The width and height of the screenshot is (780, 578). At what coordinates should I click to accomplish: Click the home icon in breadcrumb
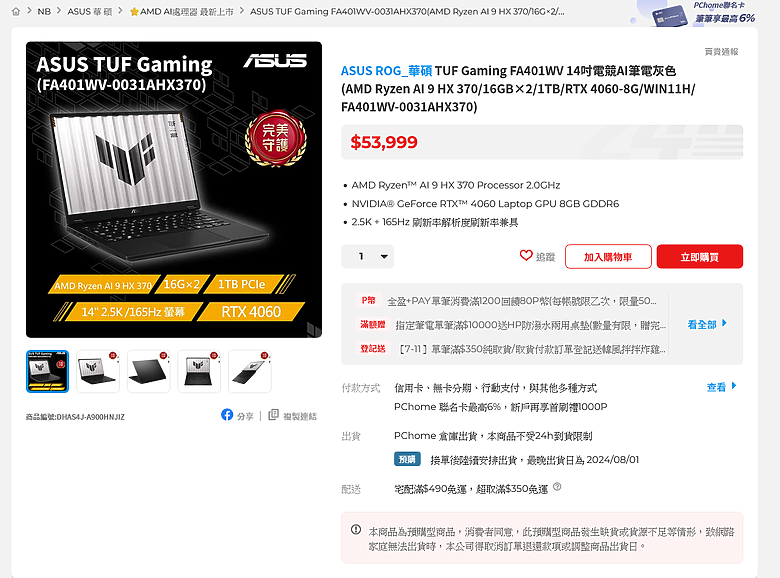16,11
